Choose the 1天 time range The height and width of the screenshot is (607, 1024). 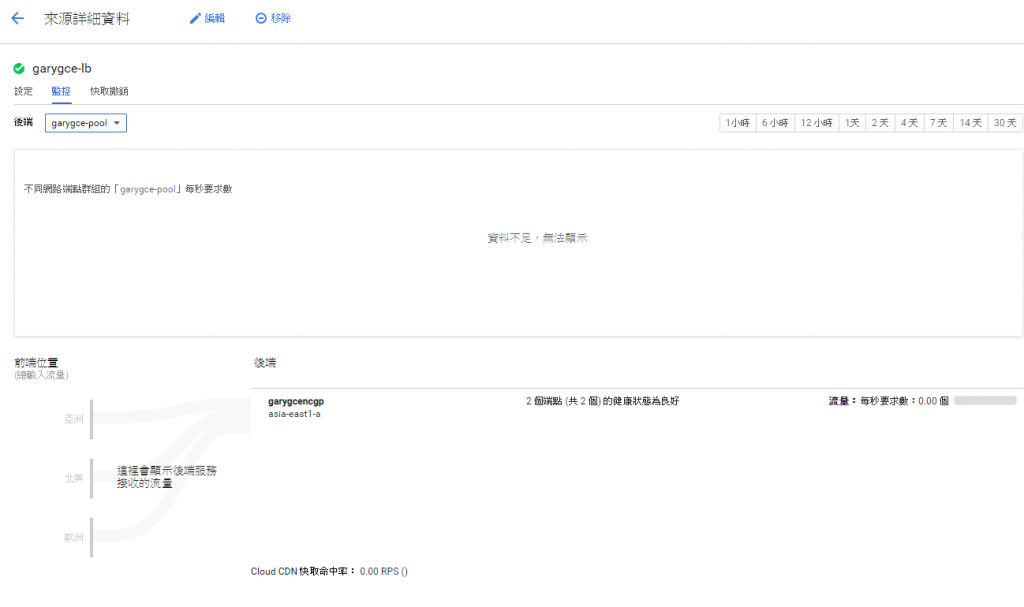pos(852,123)
